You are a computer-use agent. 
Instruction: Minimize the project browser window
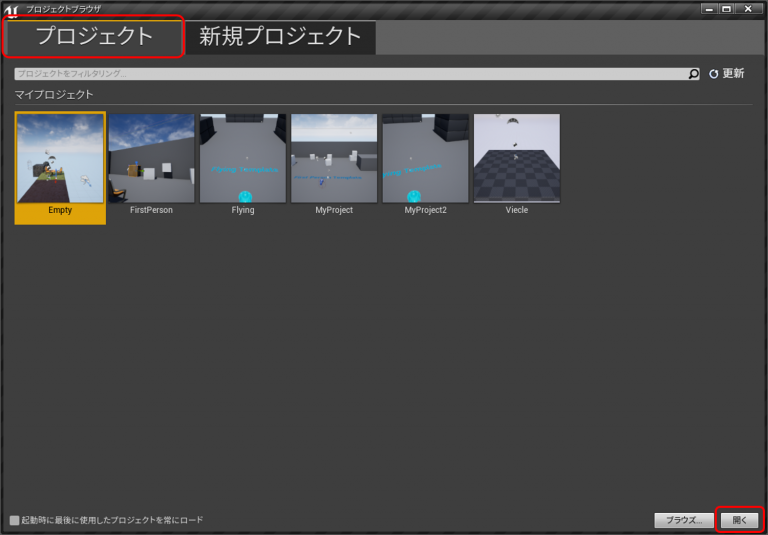[x=709, y=9]
